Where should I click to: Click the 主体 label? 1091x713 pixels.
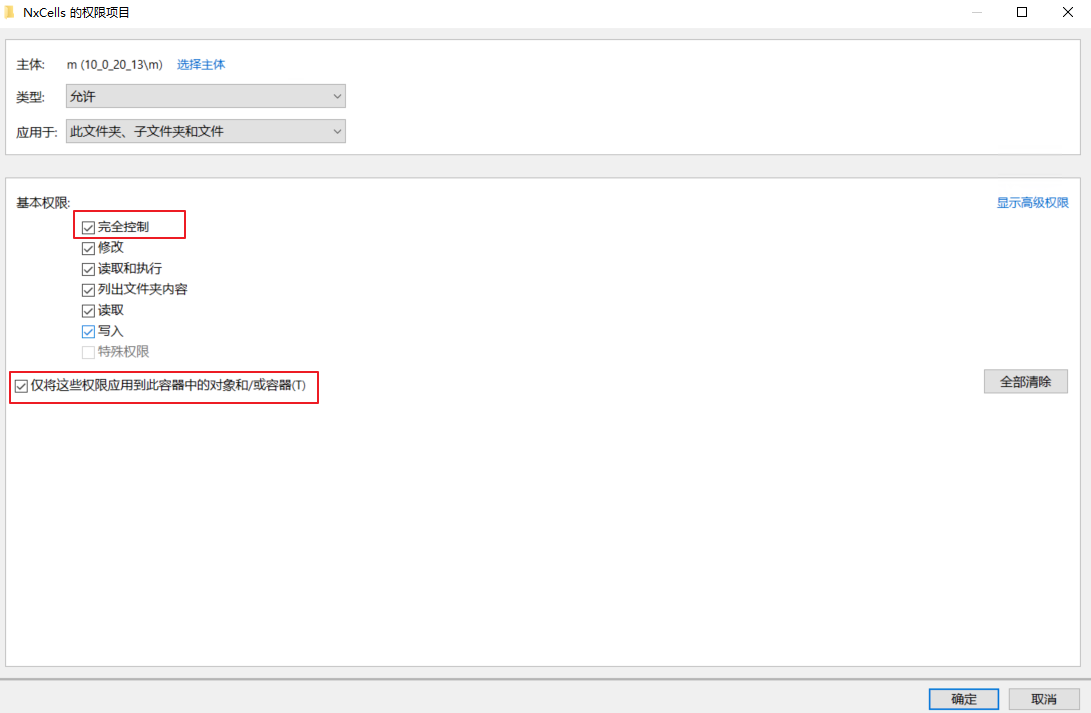pos(31,65)
